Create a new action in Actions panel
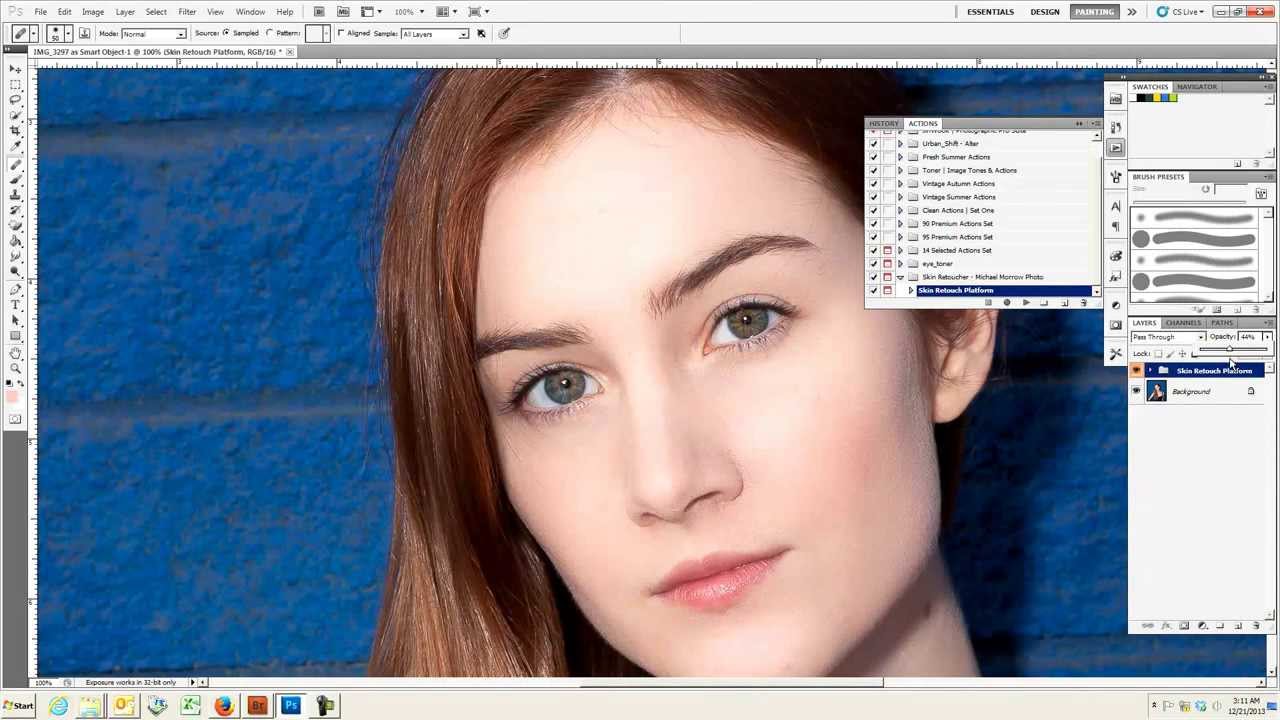Screen dimensions: 1280x720 1065,302
